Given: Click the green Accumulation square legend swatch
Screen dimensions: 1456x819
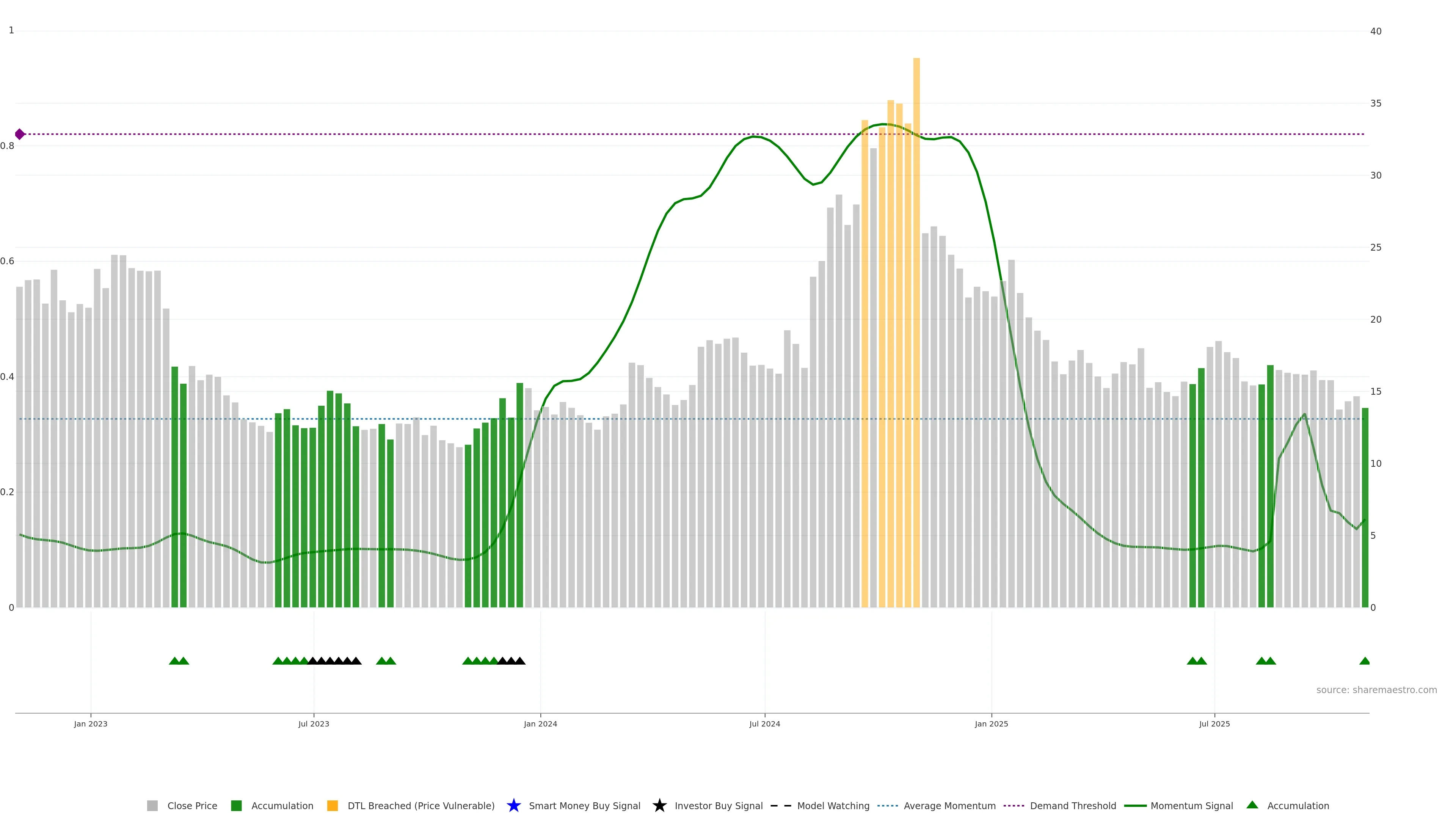Looking at the screenshot, I should tap(236, 805).
